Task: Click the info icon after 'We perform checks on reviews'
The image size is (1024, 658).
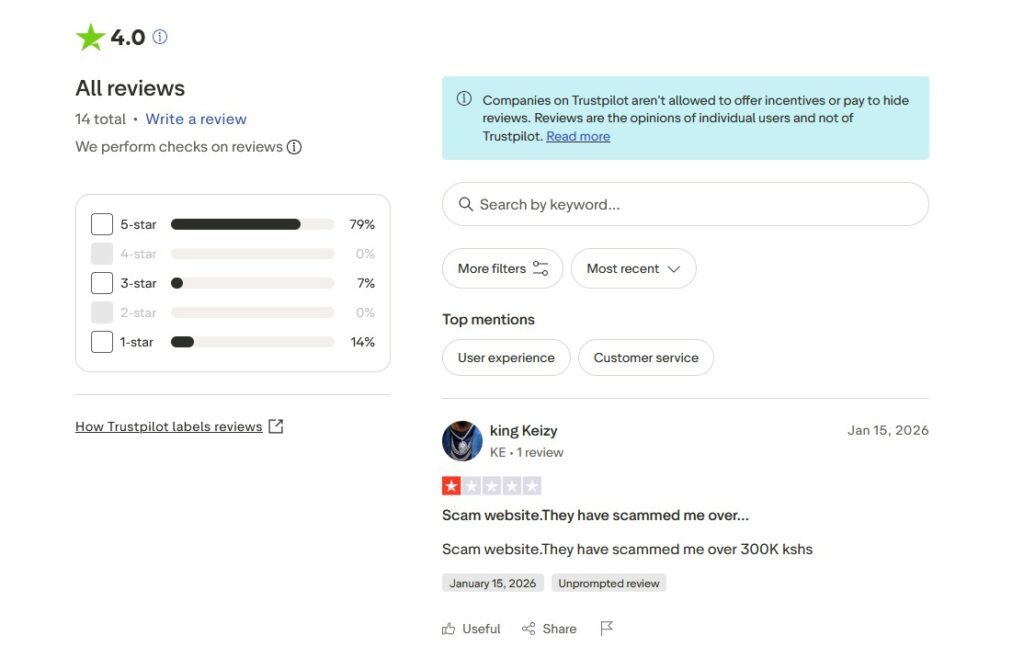Action: click(294, 147)
